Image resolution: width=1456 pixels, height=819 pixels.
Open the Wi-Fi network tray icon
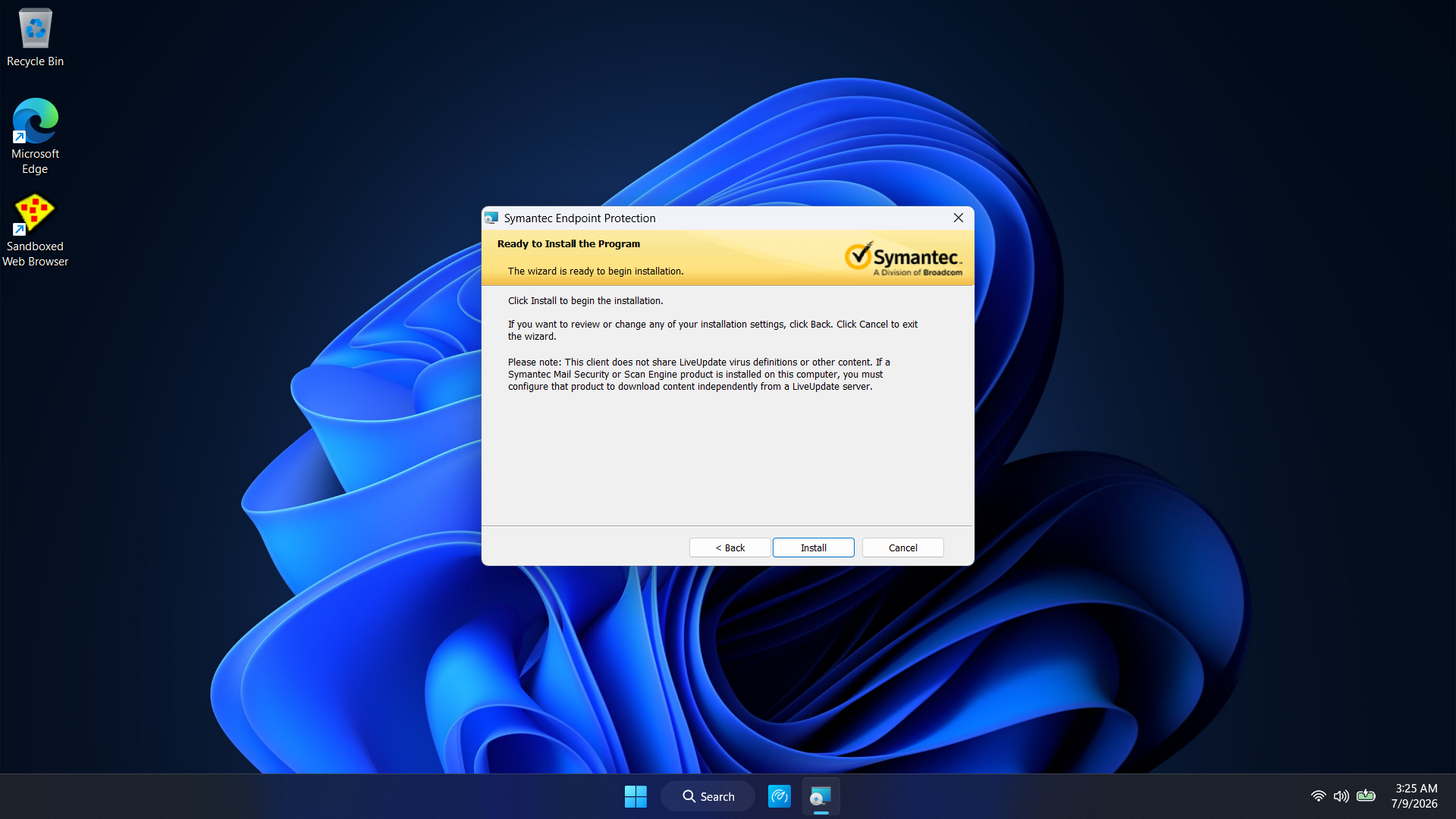[x=1318, y=796]
